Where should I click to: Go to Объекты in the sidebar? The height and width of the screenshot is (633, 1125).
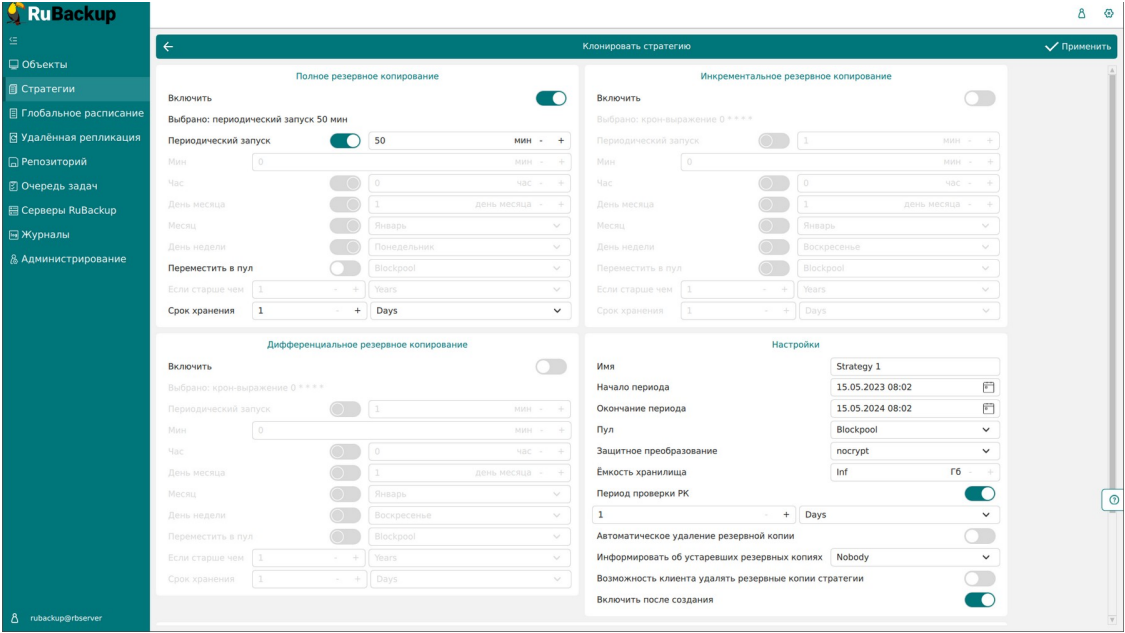[x=44, y=65]
